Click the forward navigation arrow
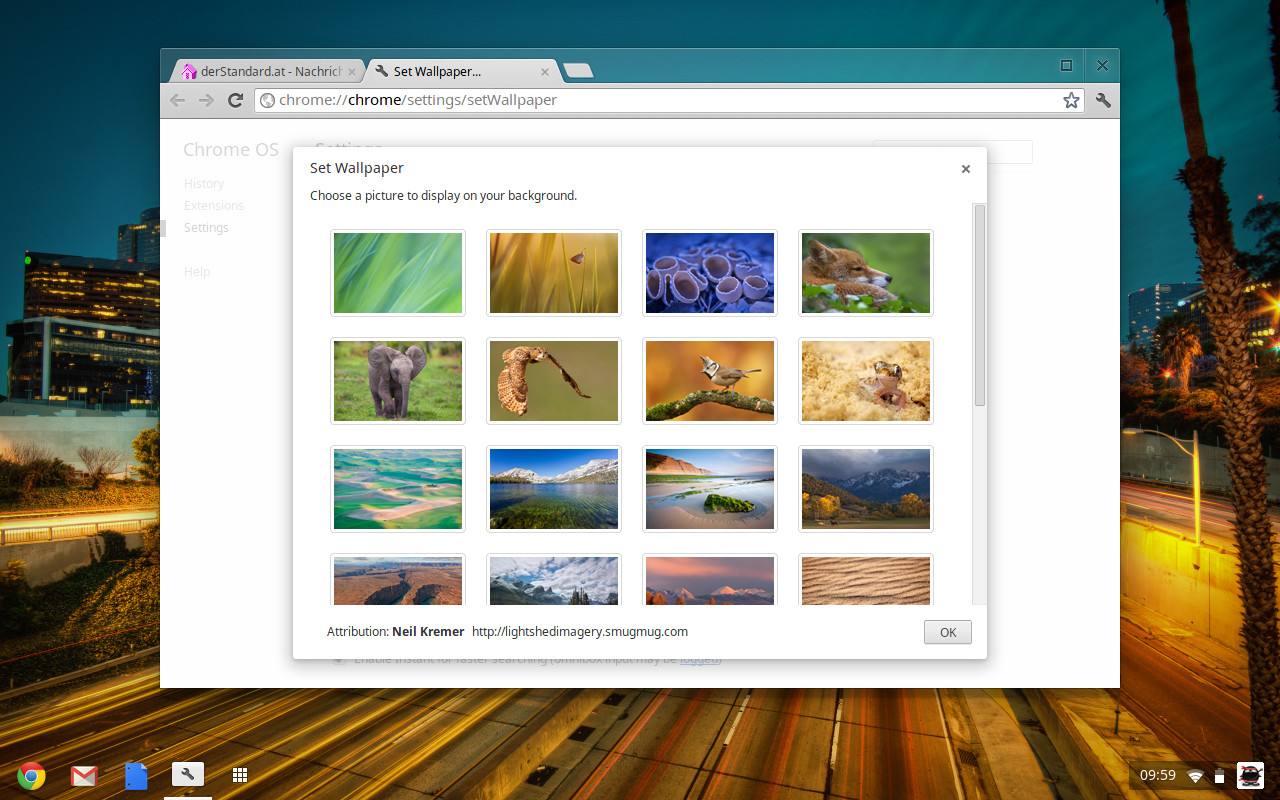 [x=206, y=100]
